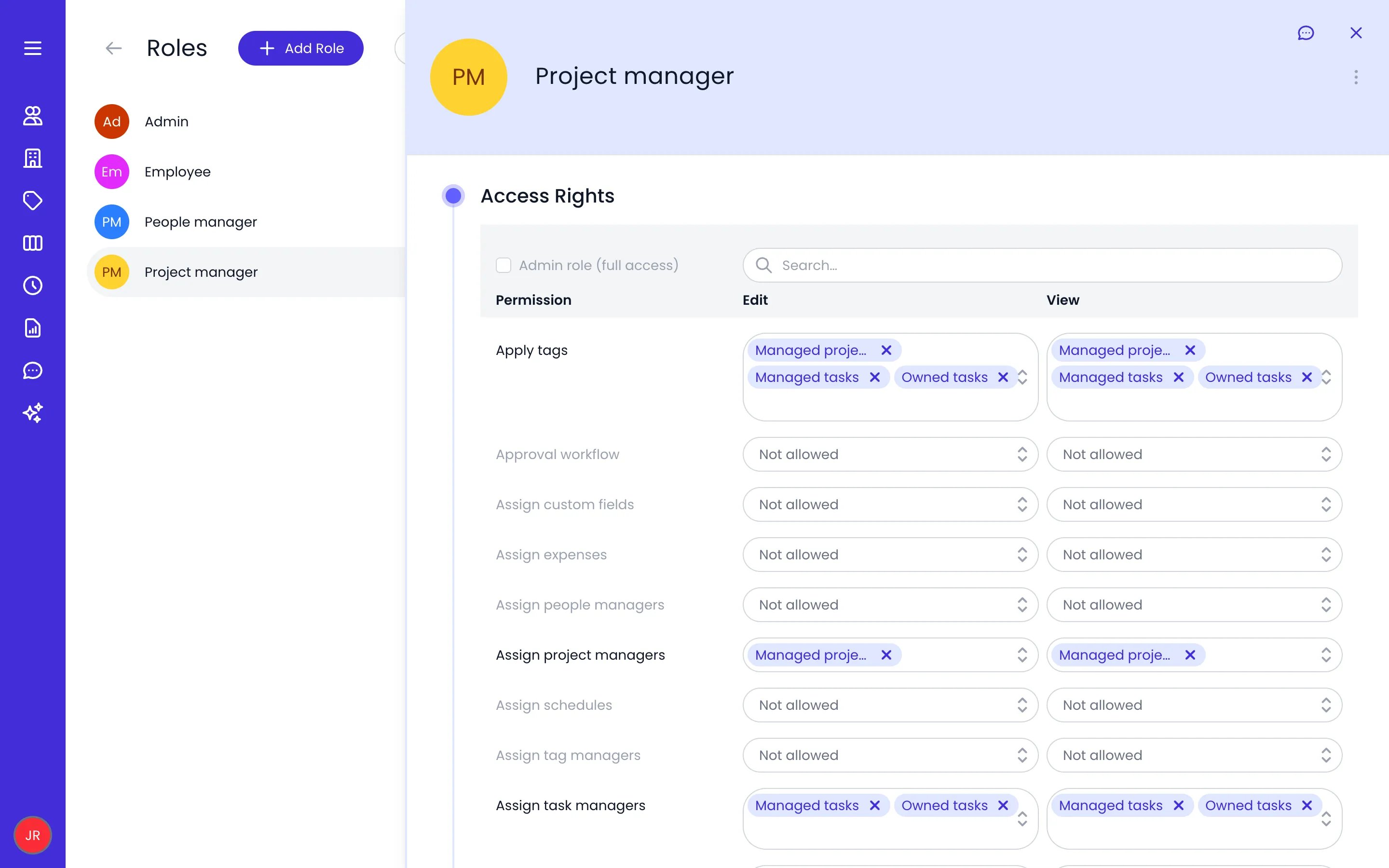Remove Managed tasks from Apply tags View
Viewport: 1389px width, 868px height.
[1178, 377]
